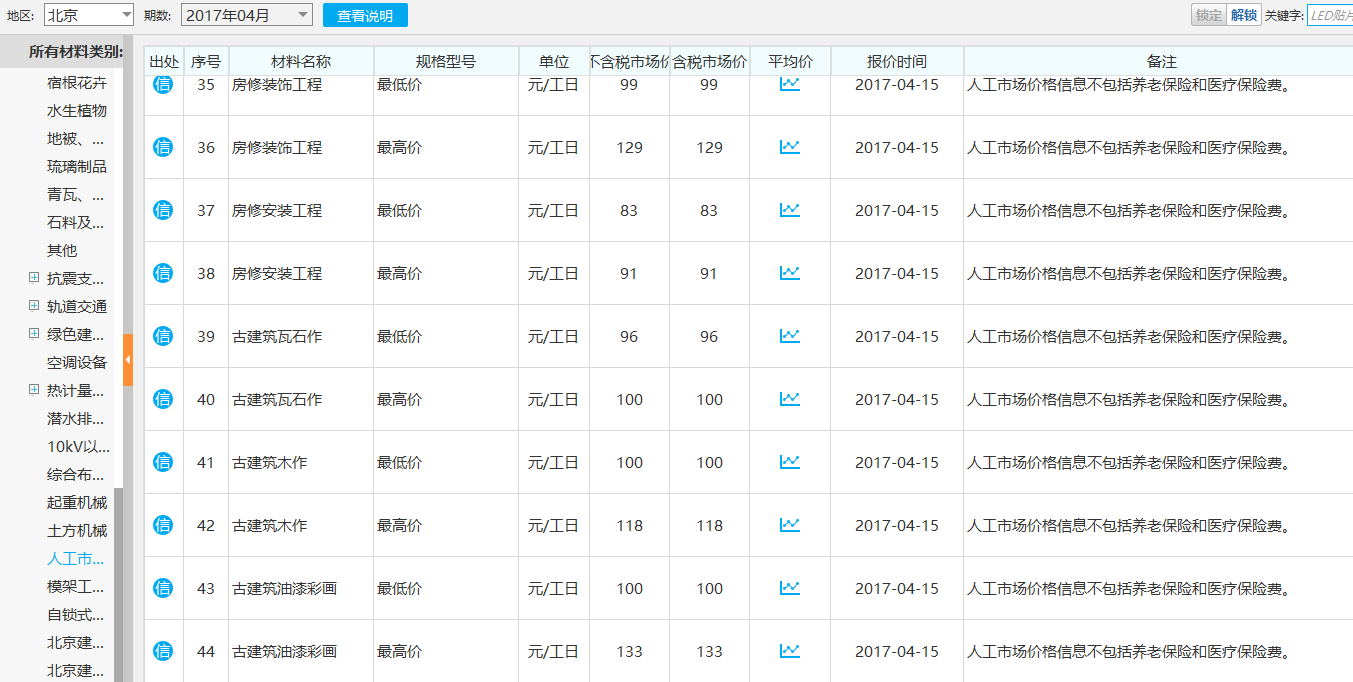
Task: Click the 单位 column header
Action: [x=554, y=61]
